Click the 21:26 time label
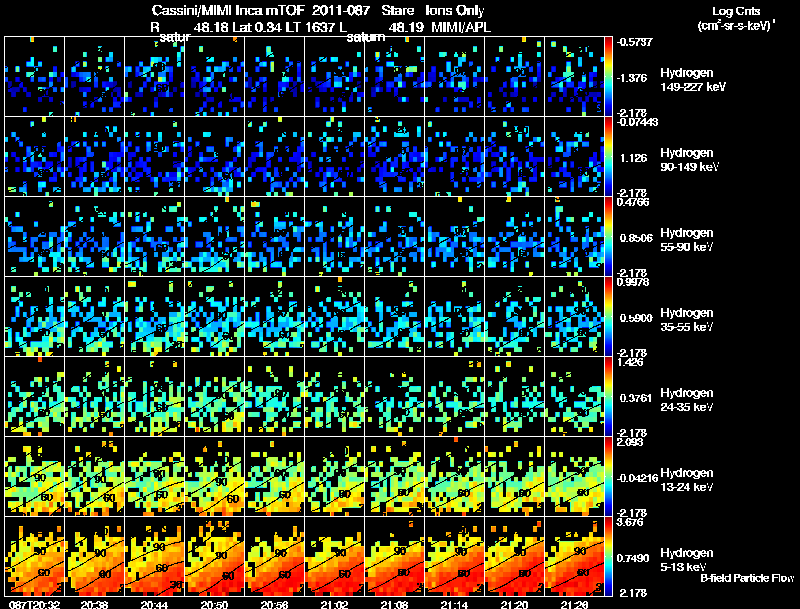Image resolution: width=800 pixels, height=609 pixels. coord(575,604)
